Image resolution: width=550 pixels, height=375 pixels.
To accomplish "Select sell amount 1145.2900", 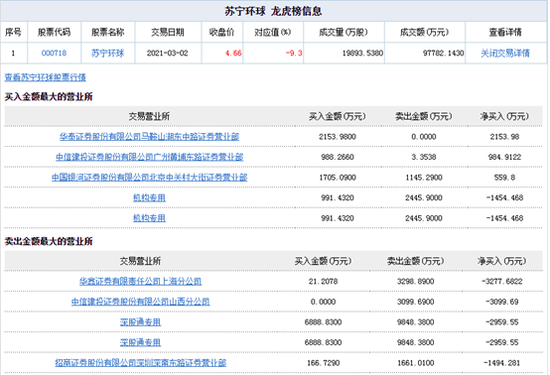I will pos(424,177).
